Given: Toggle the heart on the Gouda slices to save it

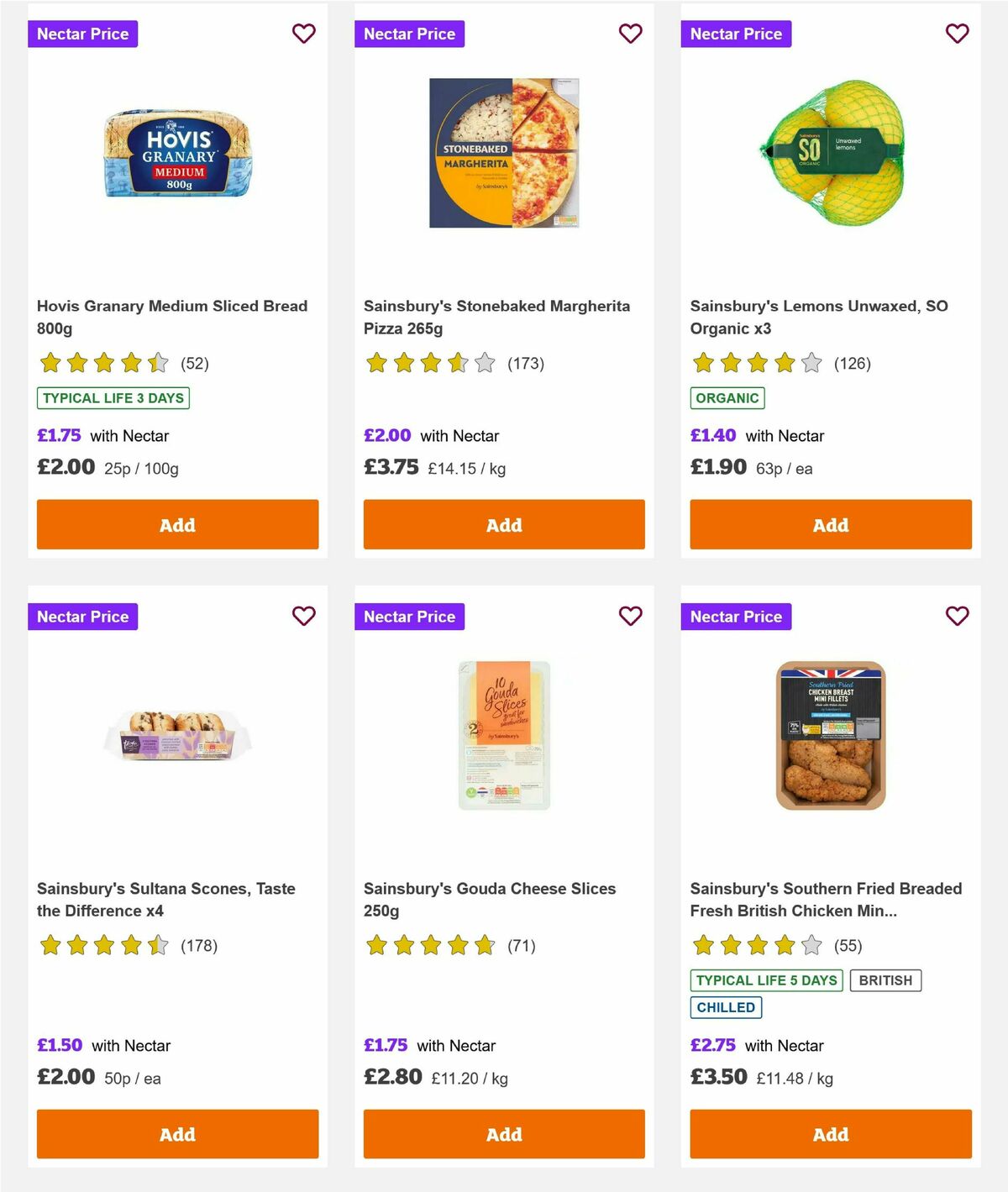Looking at the screenshot, I should tap(630, 616).
